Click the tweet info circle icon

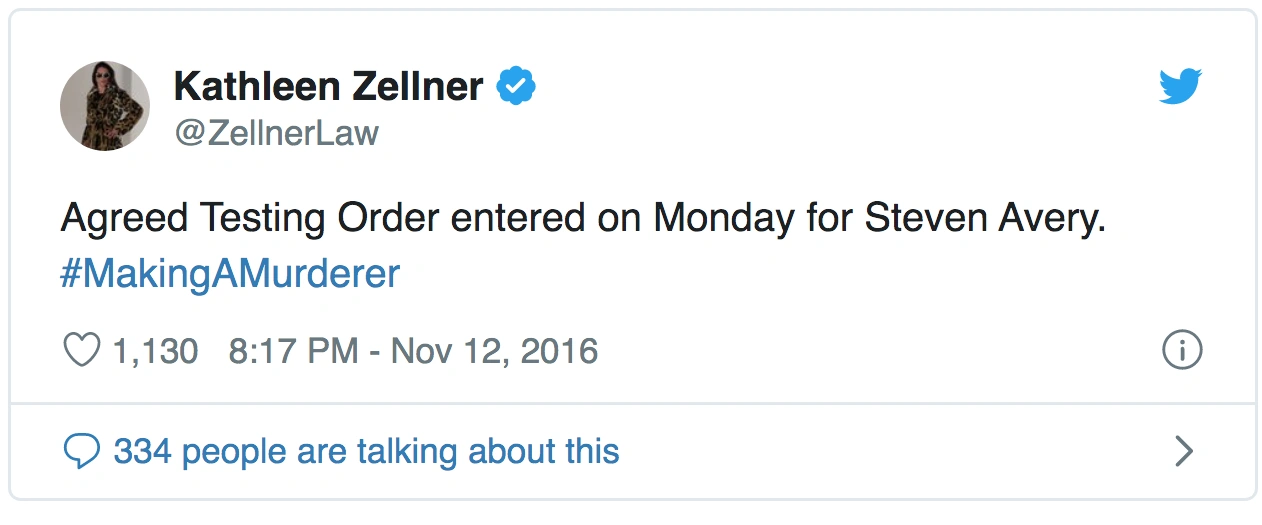1181,350
